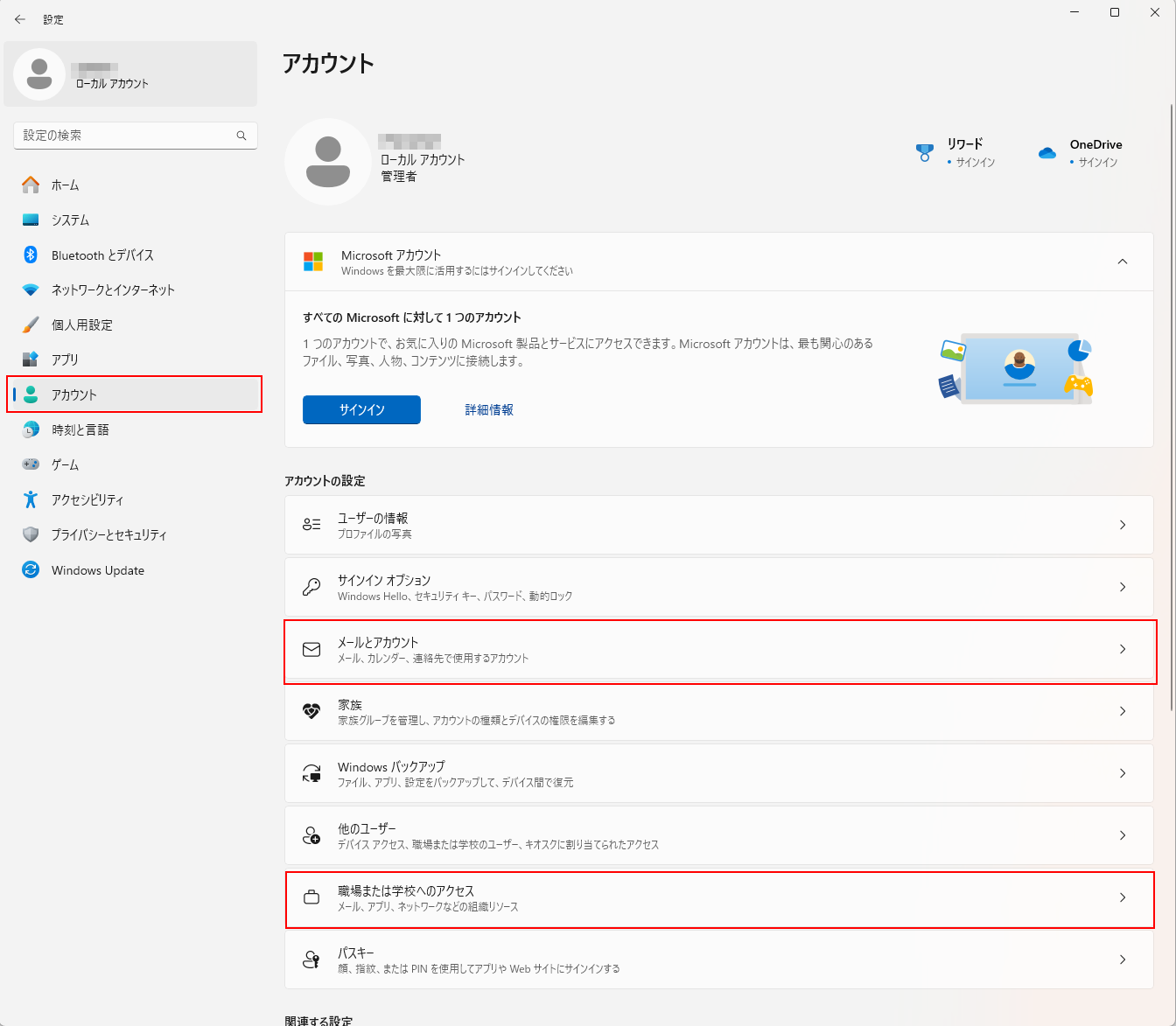Select システム in the sidebar
The height and width of the screenshot is (1026, 1176).
70,220
